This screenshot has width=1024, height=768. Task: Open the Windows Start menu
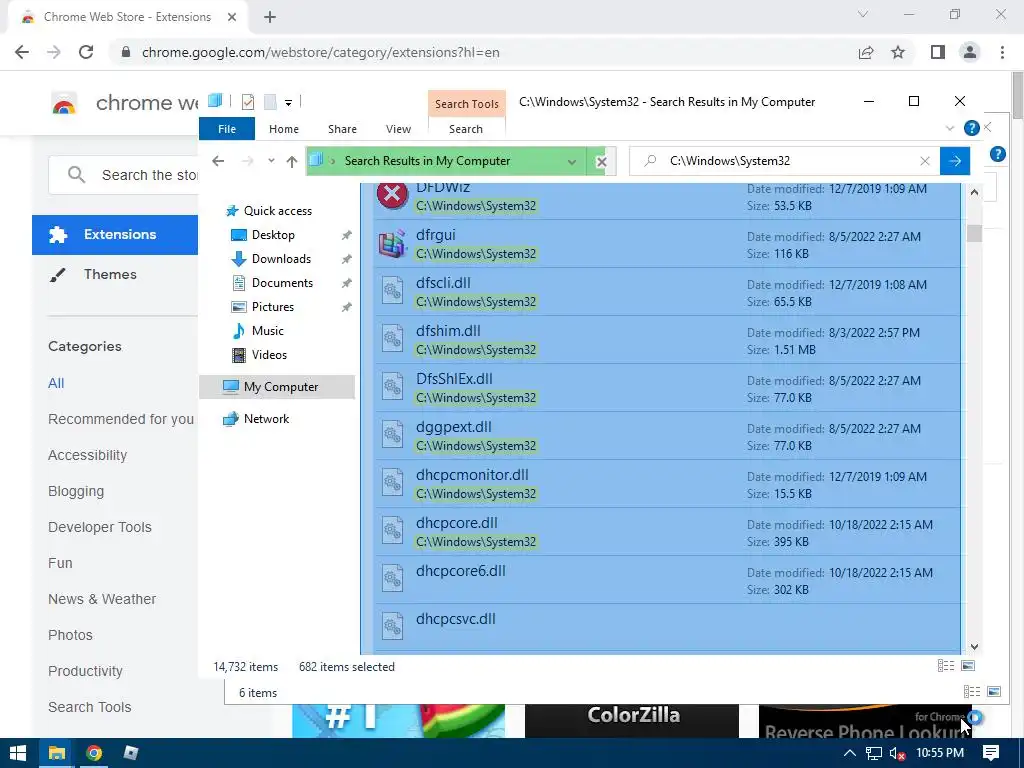point(18,753)
